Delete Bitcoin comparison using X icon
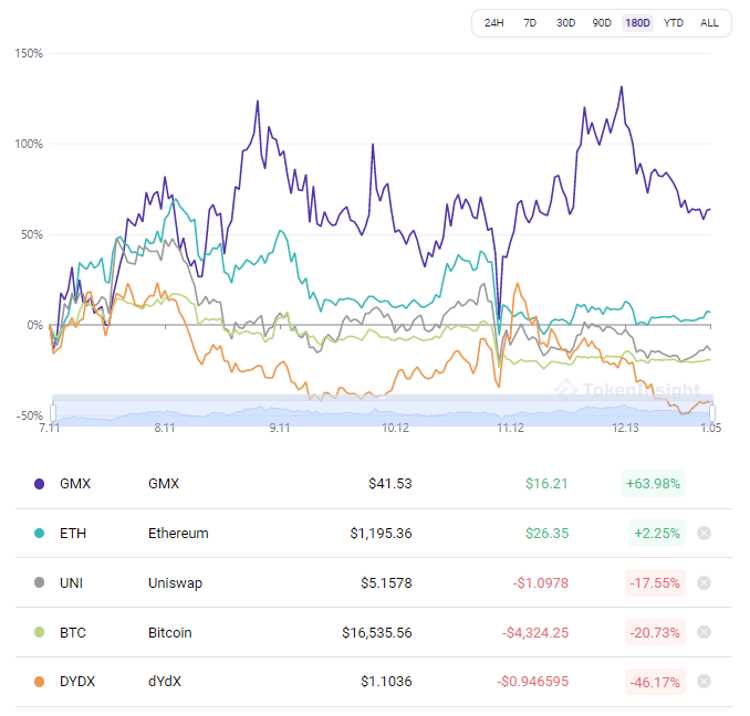The image size is (750, 716). click(x=704, y=632)
